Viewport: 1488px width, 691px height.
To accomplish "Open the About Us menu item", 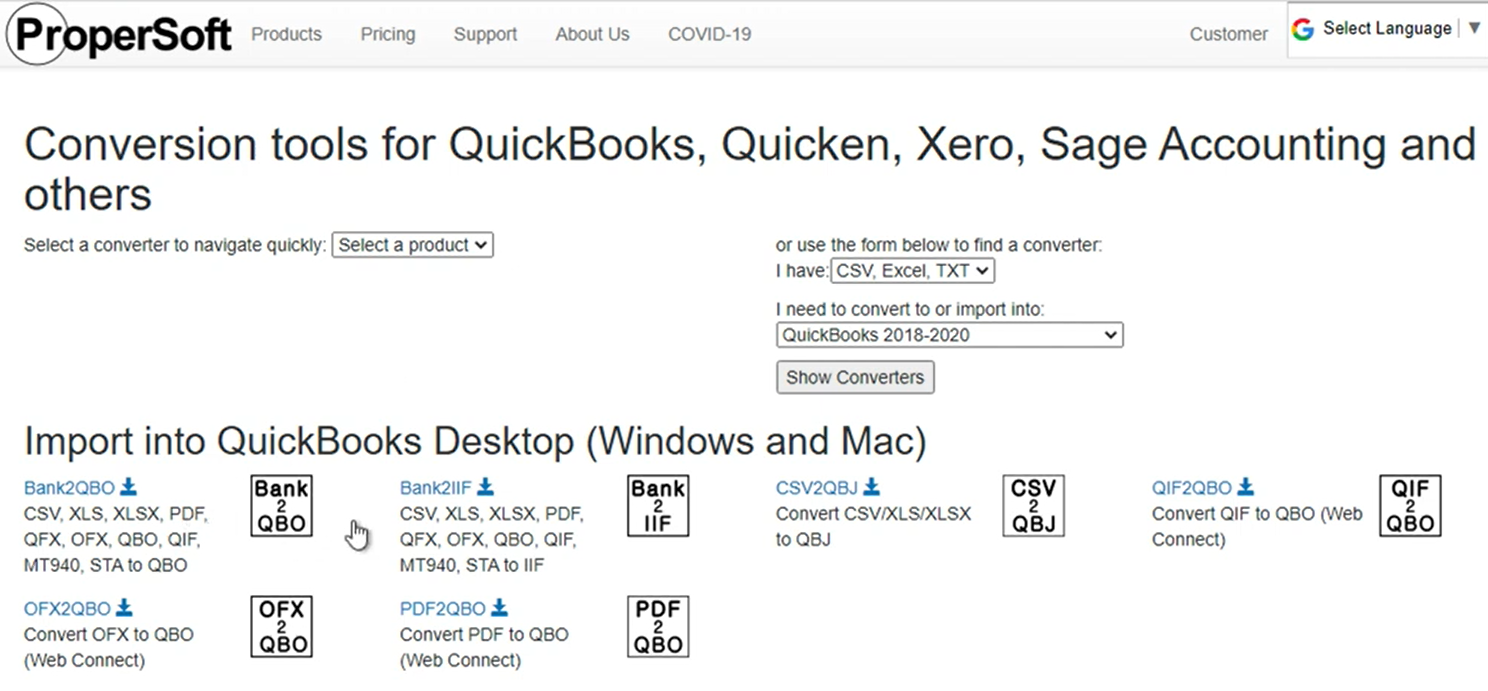I will (x=592, y=34).
